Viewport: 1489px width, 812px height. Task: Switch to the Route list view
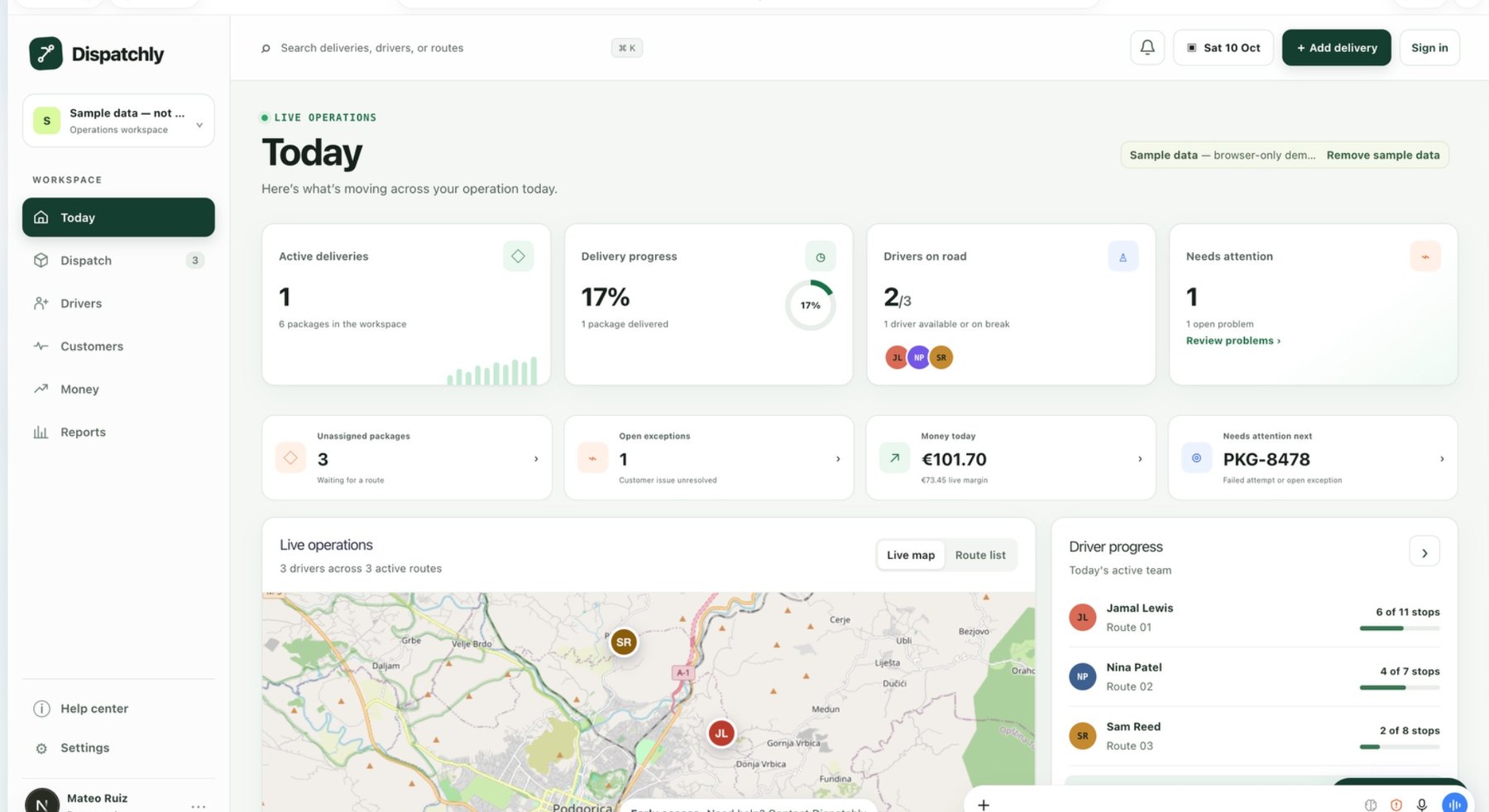click(980, 556)
